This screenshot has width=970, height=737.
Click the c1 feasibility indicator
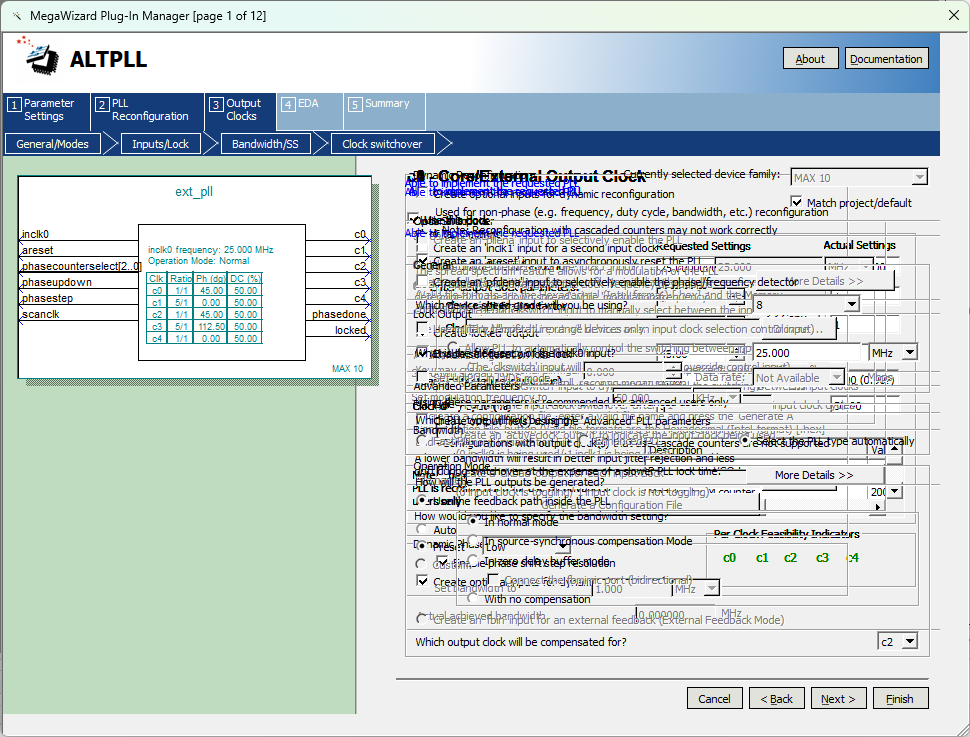pyautogui.click(x=762, y=558)
